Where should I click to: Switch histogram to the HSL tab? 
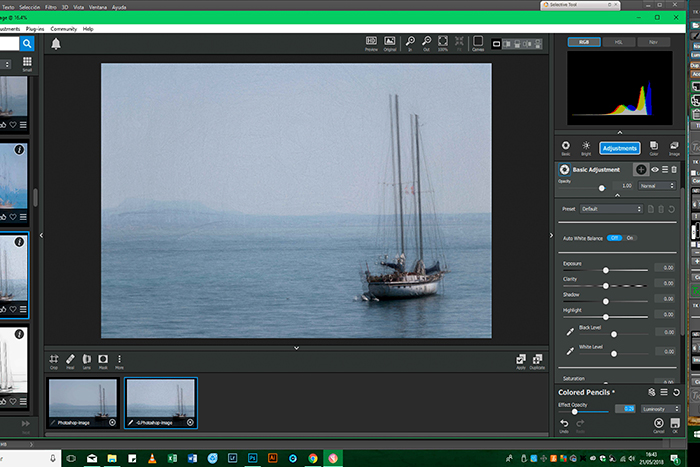[620, 43]
